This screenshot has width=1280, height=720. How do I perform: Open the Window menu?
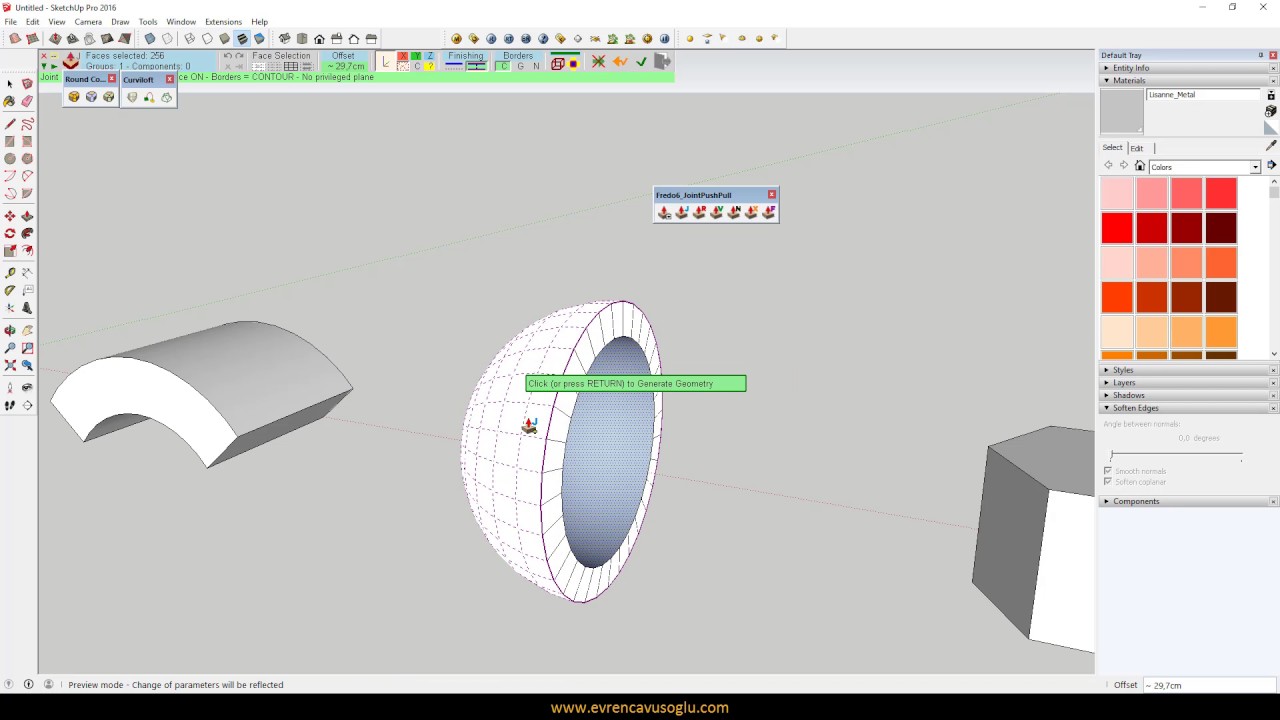(x=181, y=21)
